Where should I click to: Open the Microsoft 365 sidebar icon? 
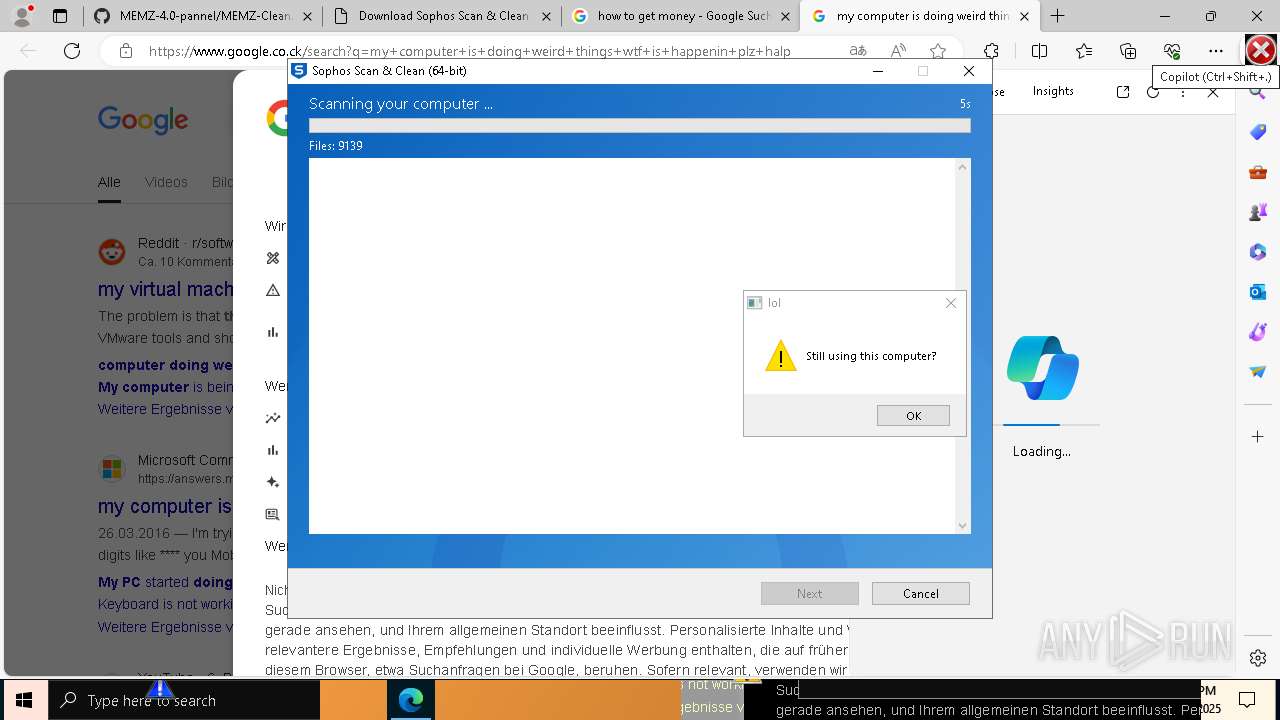(x=1258, y=252)
